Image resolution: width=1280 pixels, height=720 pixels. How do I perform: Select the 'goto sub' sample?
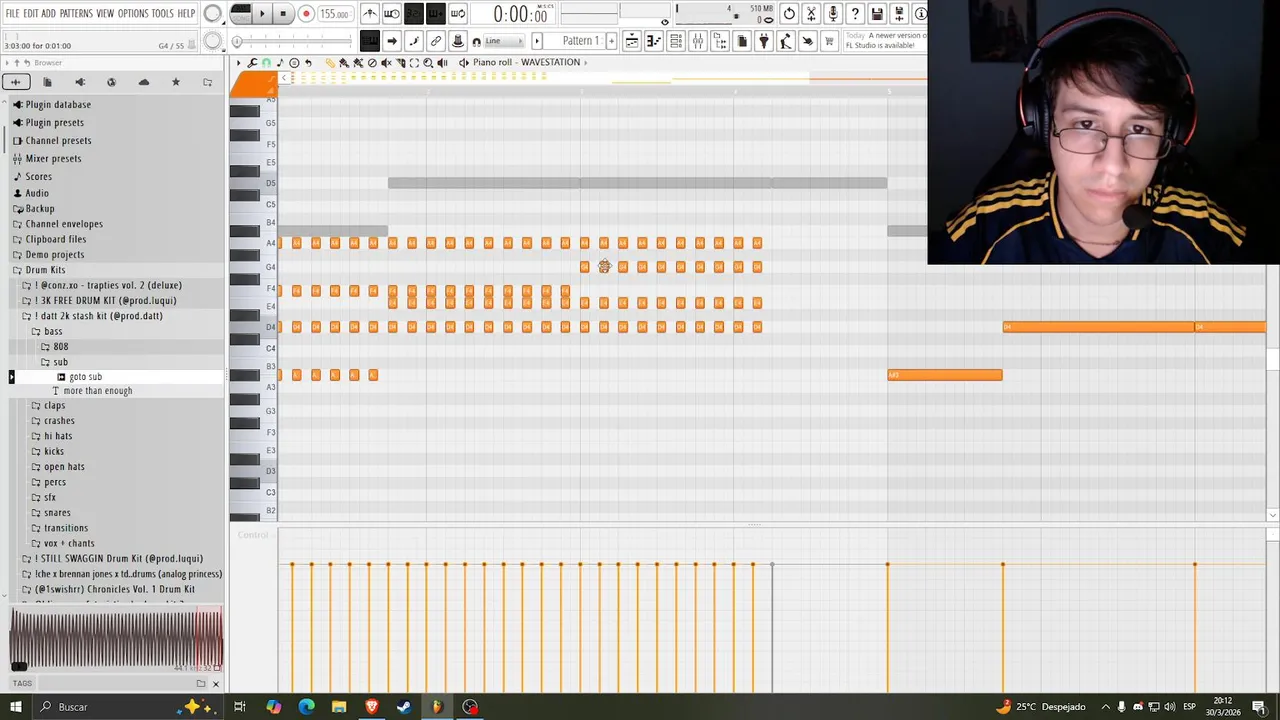[85, 377]
